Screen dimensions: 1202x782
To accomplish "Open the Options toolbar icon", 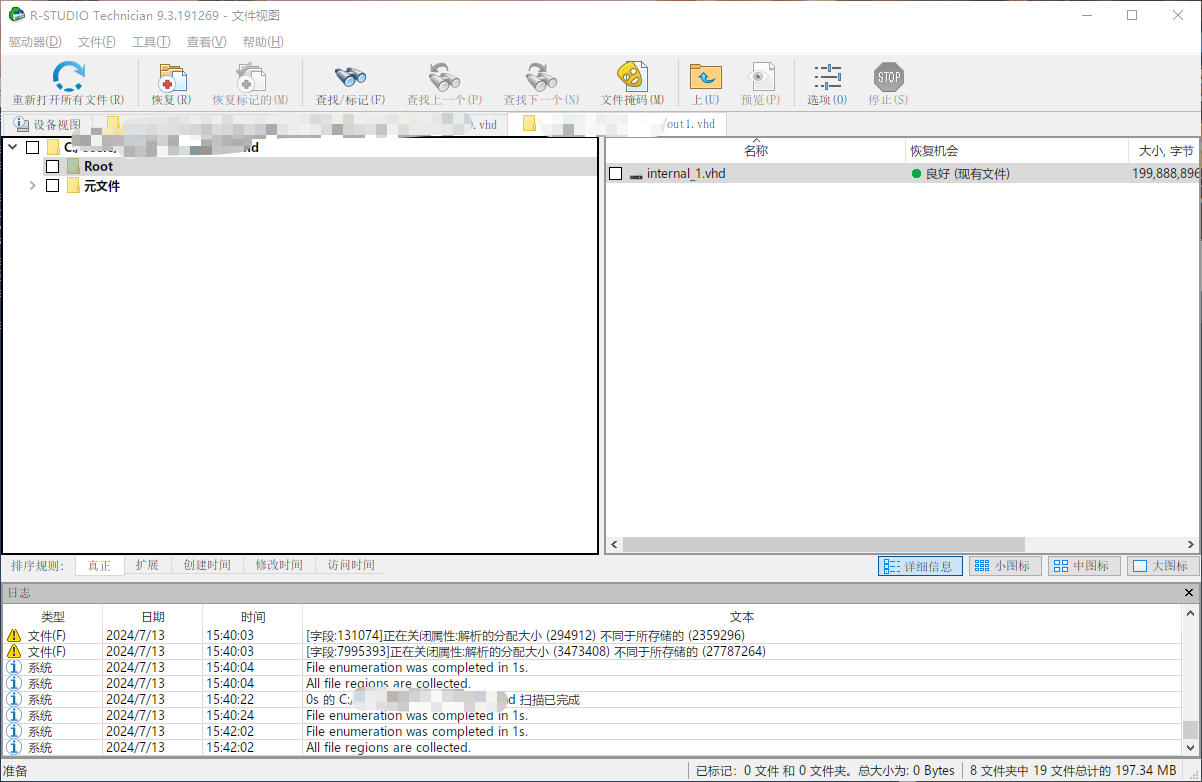I will [827, 77].
